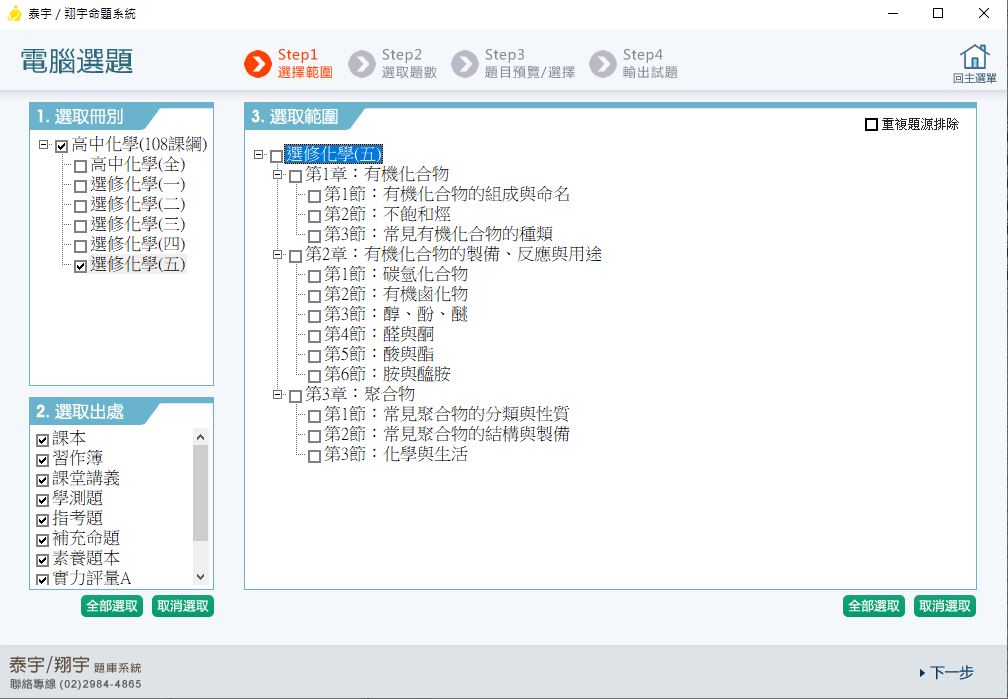This screenshot has width=1008, height=699.
Task: Check the 高中化學(全) volume checkbox
Action: click(80, 167)
